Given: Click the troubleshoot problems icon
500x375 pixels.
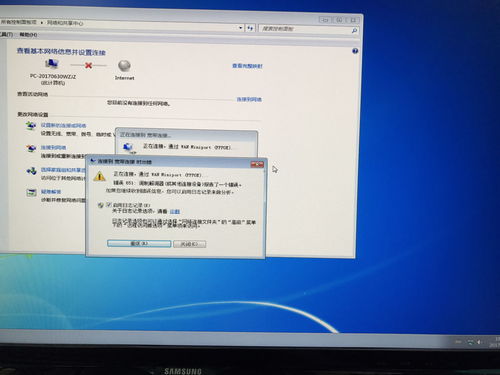Looking at the screenshot, I should click(x=31, y=192).
